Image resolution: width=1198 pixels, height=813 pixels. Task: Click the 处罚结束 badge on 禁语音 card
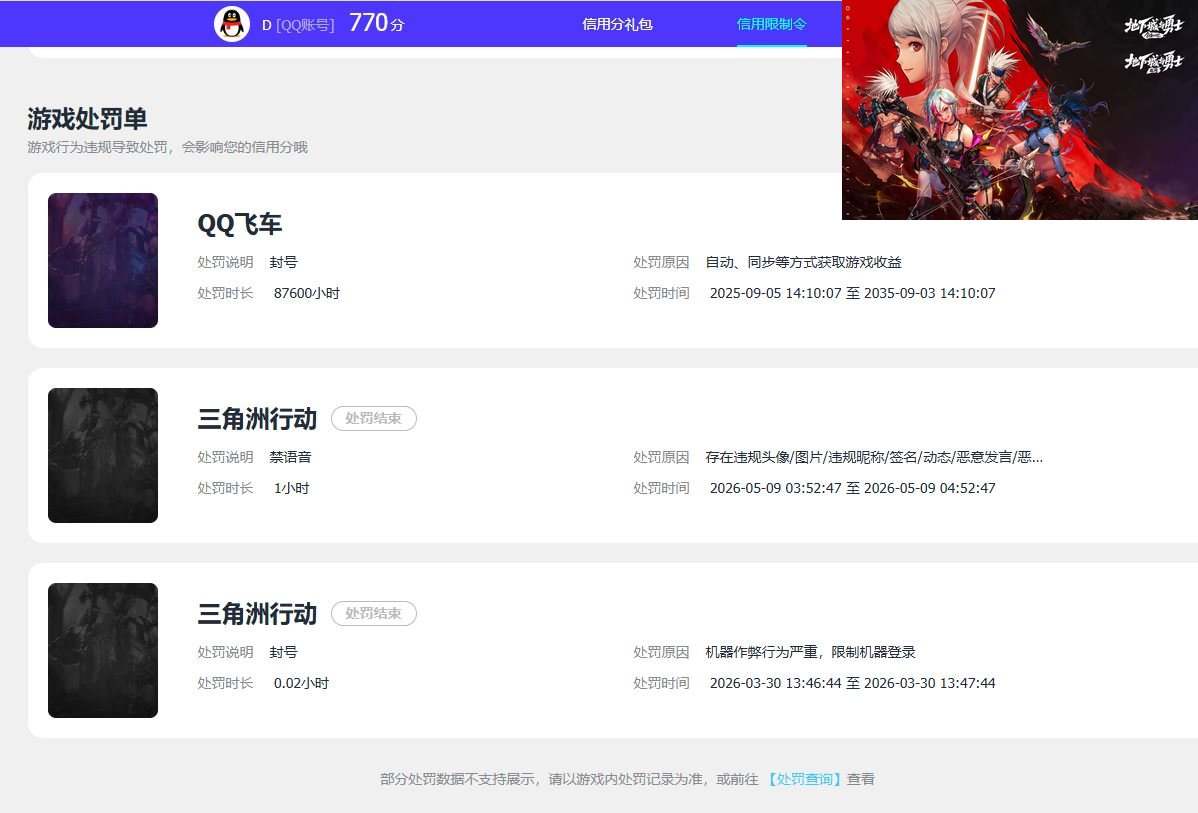374,419
